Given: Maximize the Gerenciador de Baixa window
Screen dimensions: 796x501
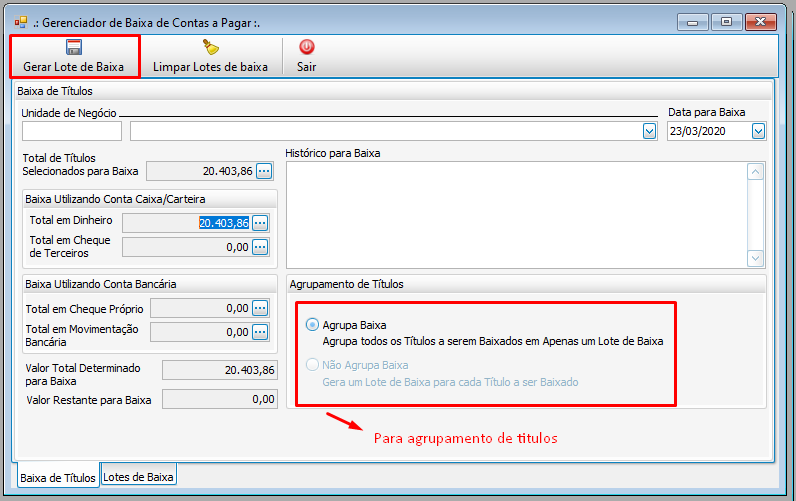Looking at the screenshot, I should 726,22.
